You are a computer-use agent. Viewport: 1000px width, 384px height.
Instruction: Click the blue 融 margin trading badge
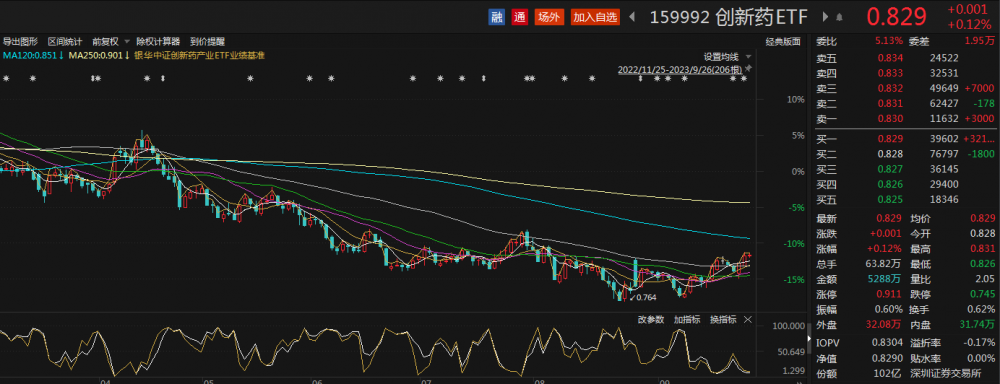pyautogui.click(x=496, y=17)
